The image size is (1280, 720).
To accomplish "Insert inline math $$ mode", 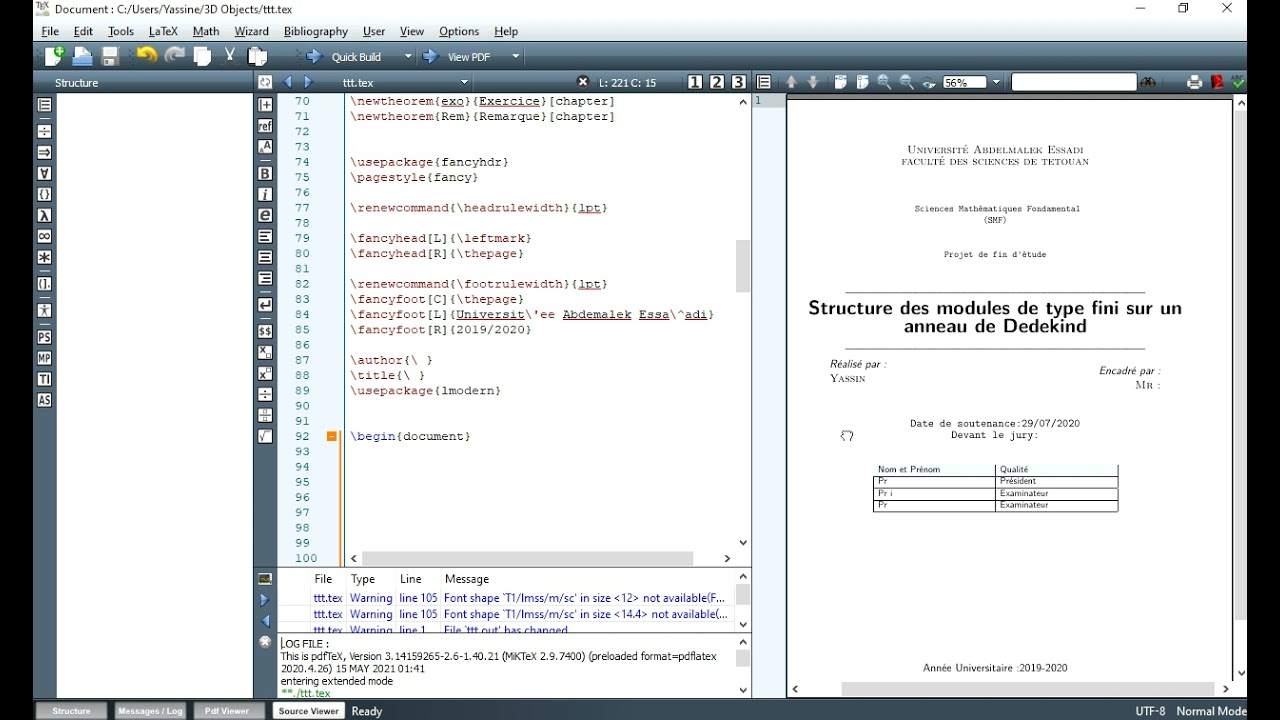I will click(x=265, y=330).
